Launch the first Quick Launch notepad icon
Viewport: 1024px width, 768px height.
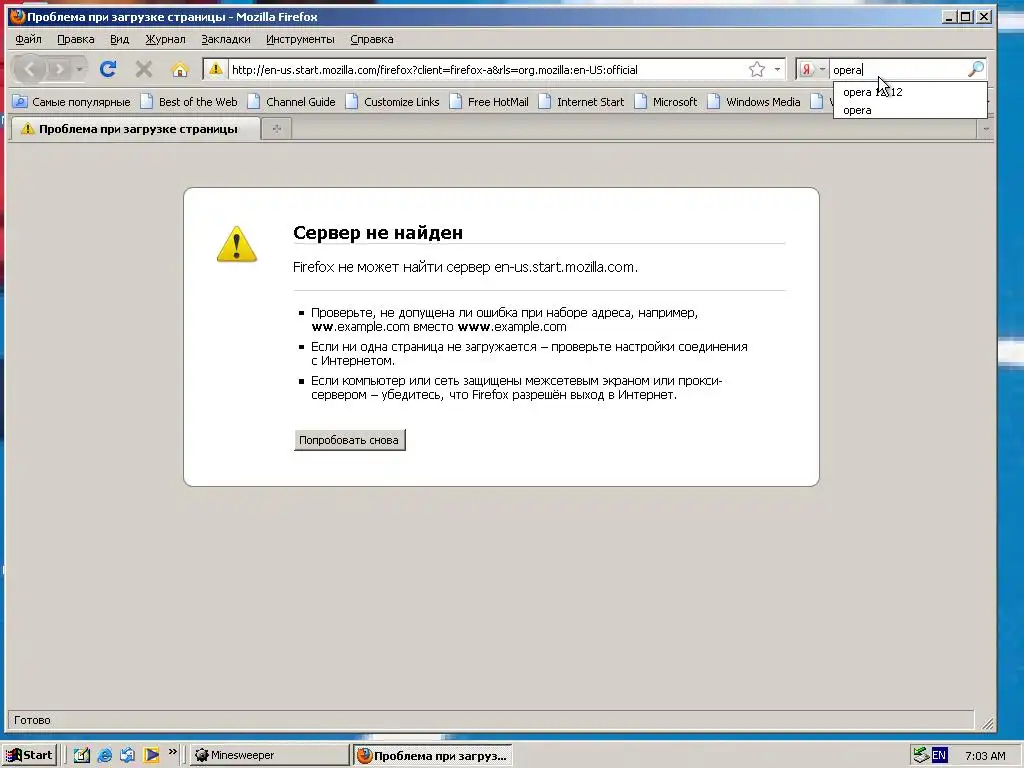click(x=82, y=755)
